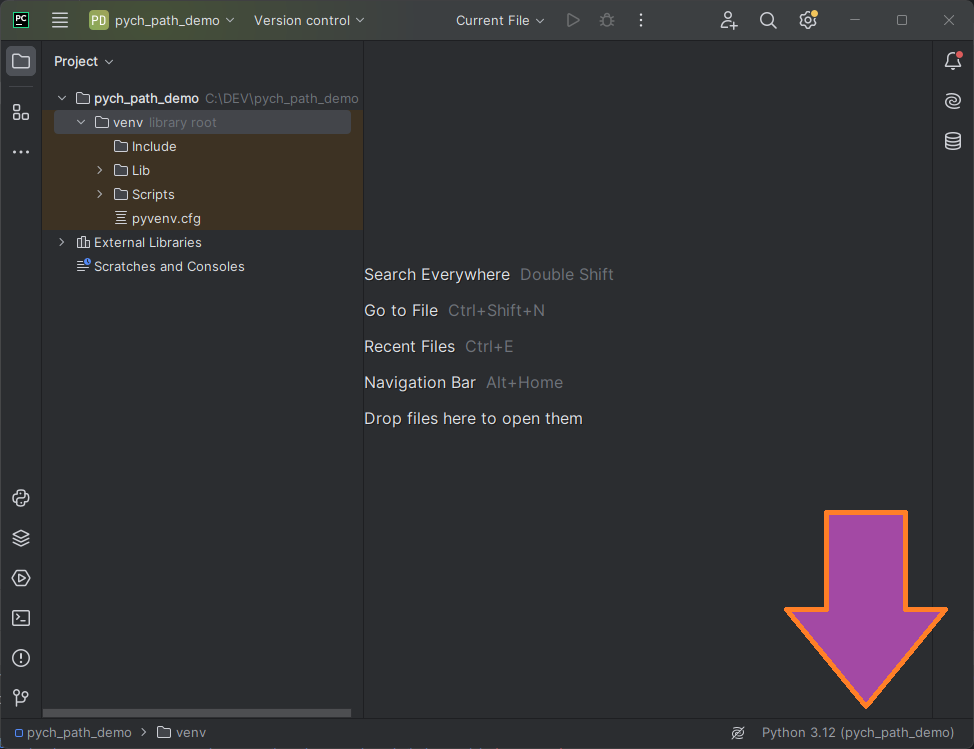The height and width of the screenshot is (749, 974).
Task: Open the Terminal tool window
Action: [x=21, y=618]
